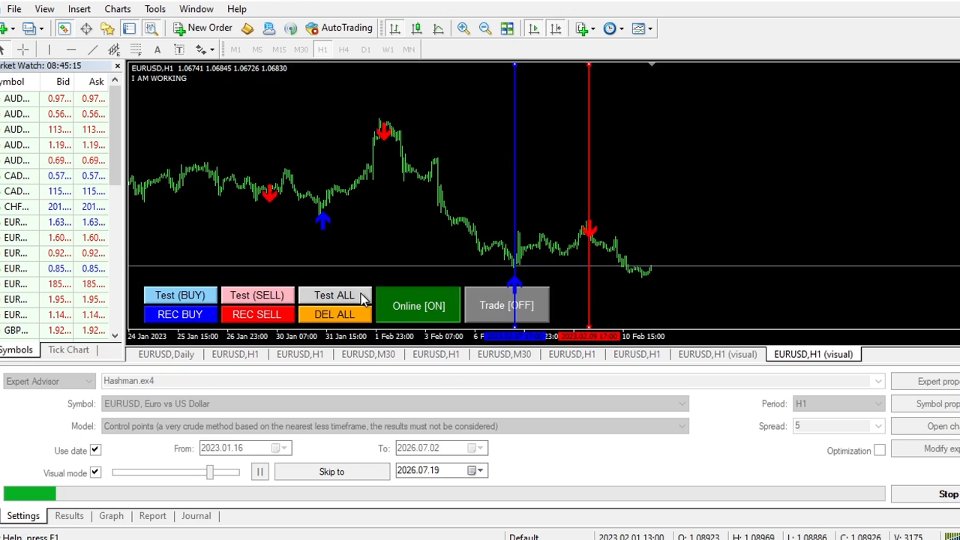960x540 pixels.
Task: Tile chart windows icon
Action: point(507,28)
